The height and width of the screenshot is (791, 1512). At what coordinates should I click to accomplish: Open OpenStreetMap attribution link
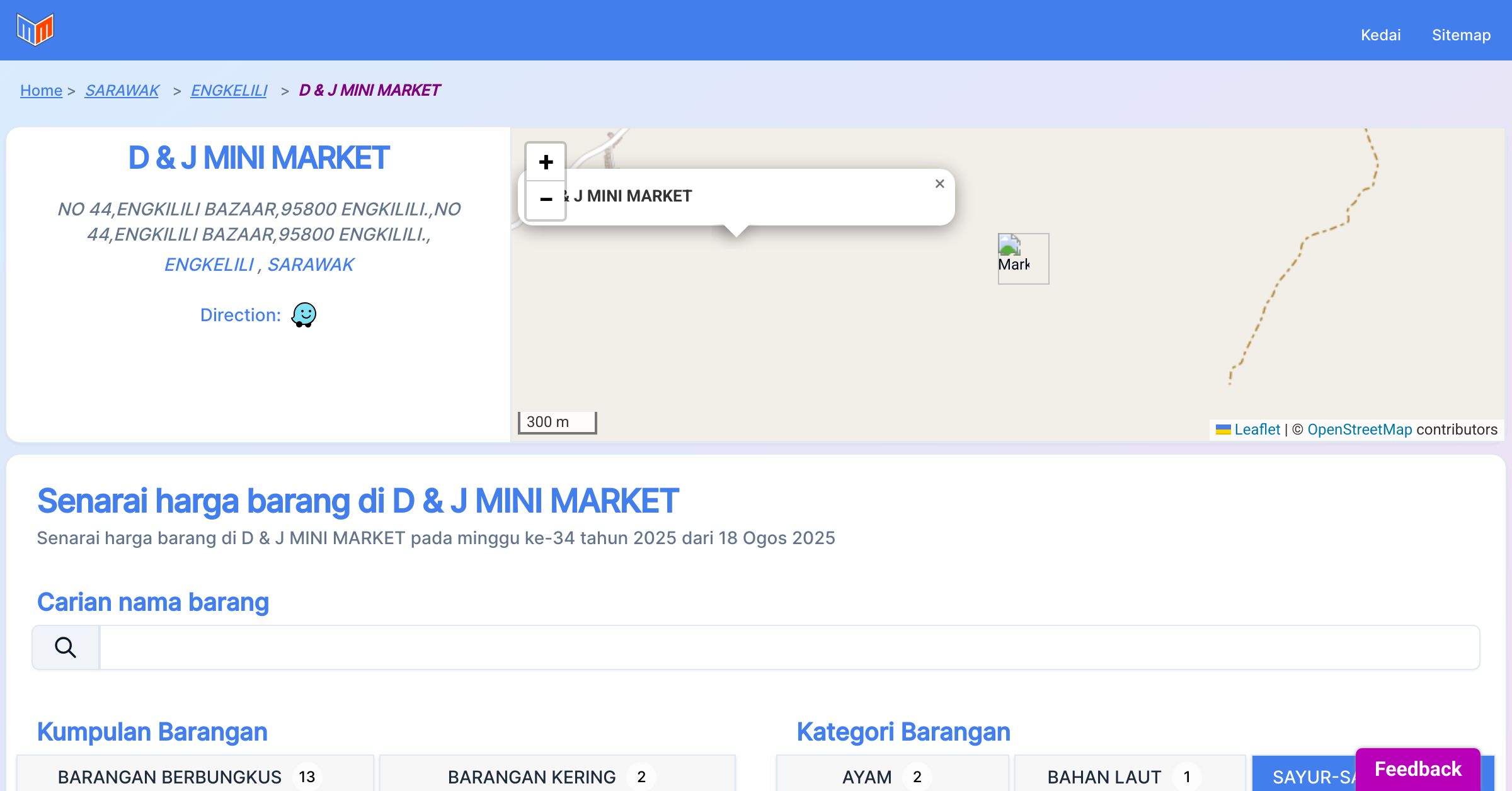(x=1360, y=430)
